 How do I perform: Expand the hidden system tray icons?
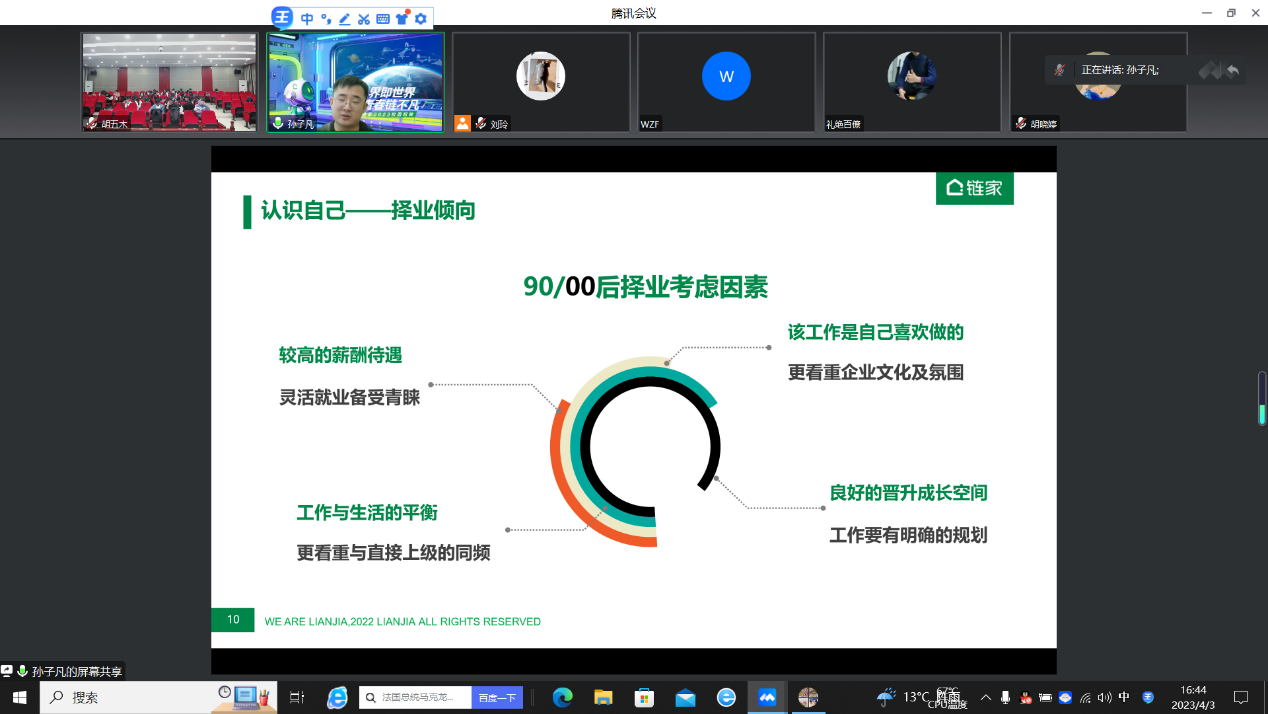point(986,697)
